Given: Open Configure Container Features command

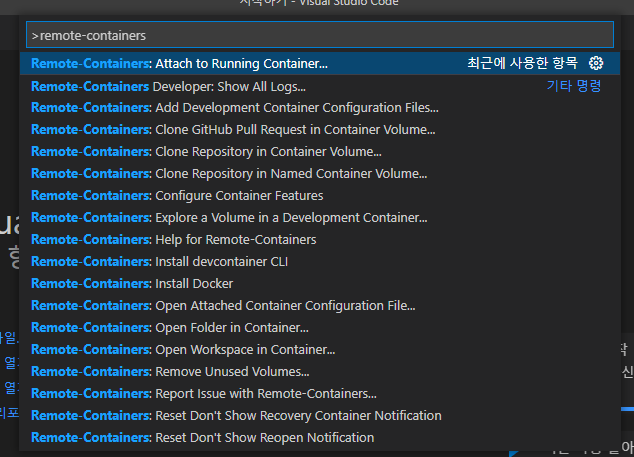Looking at the screenshot, I should click(320, 196).
